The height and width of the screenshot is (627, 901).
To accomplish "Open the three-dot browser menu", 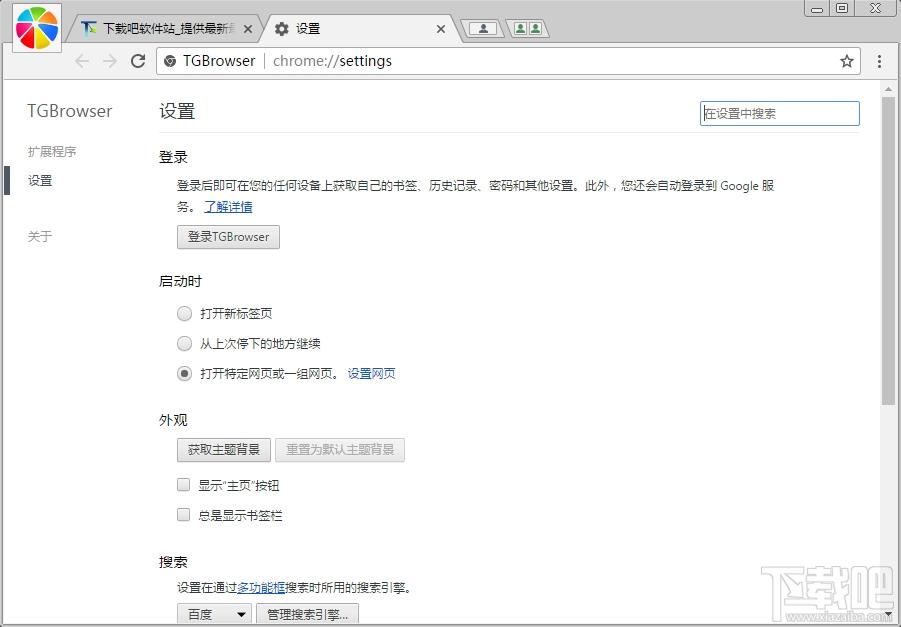I will (x=879, y=61).
